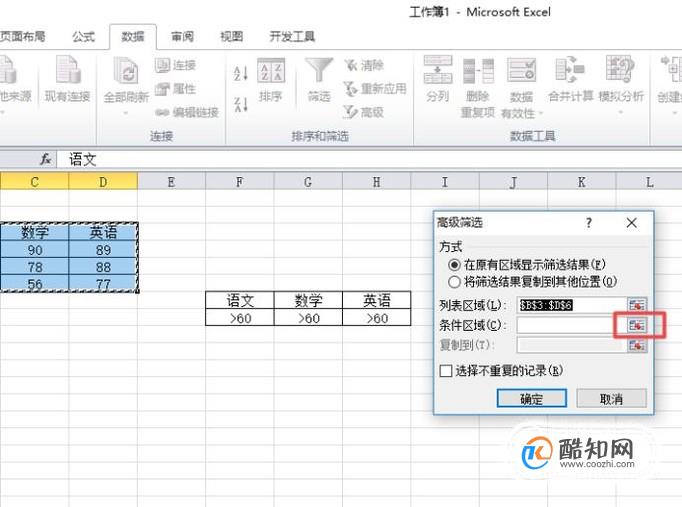Screen dimensions: 682x507
Task: Click the Refresh All icon
Action: click(x=126, y=70)
